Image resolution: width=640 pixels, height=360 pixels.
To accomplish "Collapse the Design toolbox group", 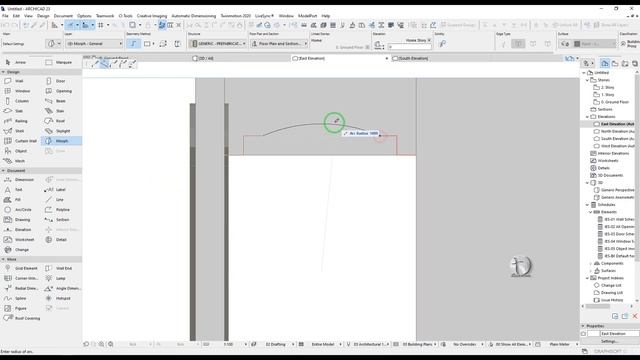I will pos(3,72).
